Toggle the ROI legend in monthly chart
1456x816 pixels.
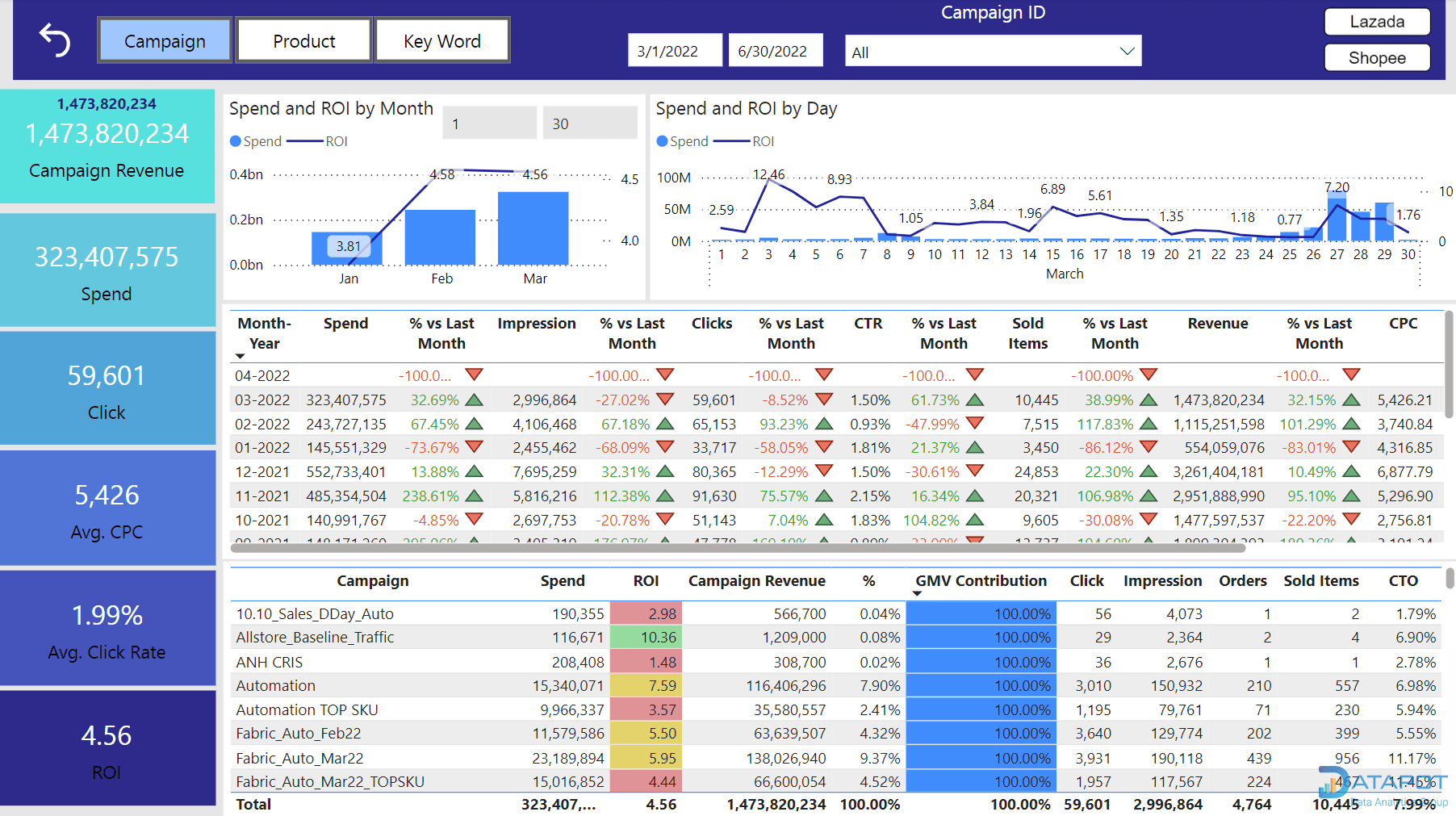click(318, 141)
